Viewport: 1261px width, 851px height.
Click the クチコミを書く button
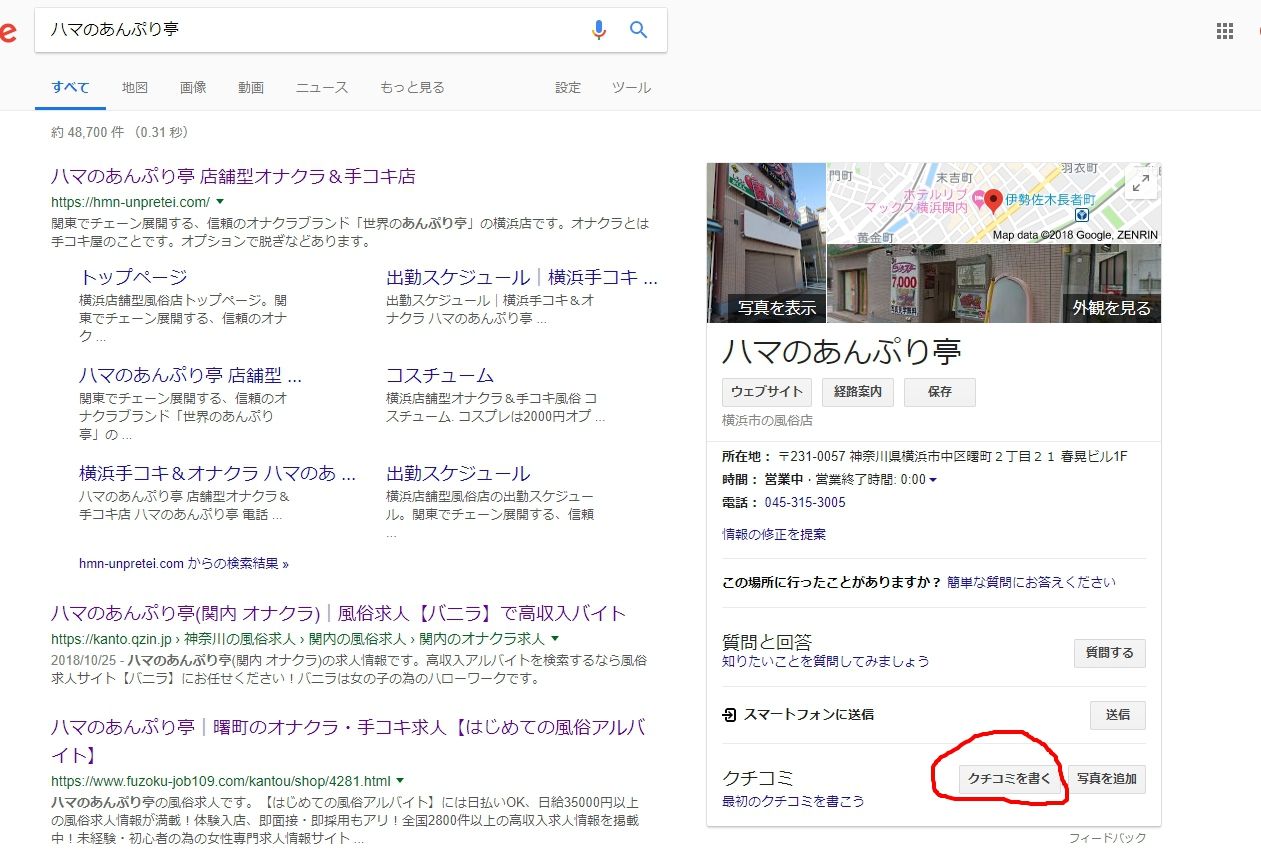click(1008, 779)
